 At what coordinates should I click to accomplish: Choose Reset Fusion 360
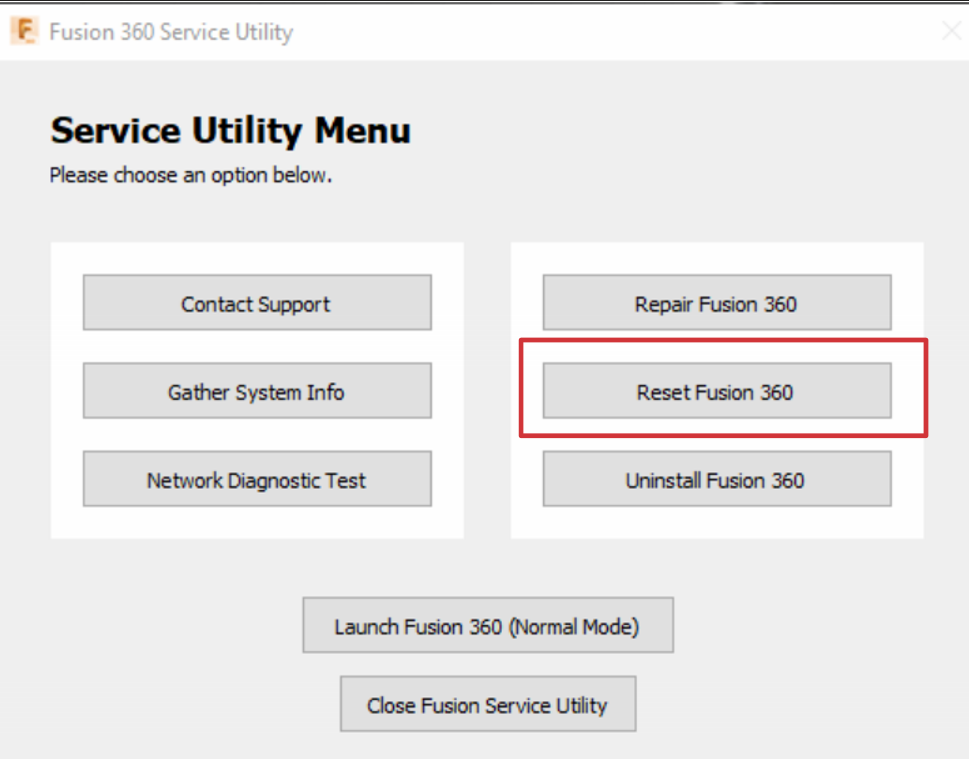click(x=716, y=391)
